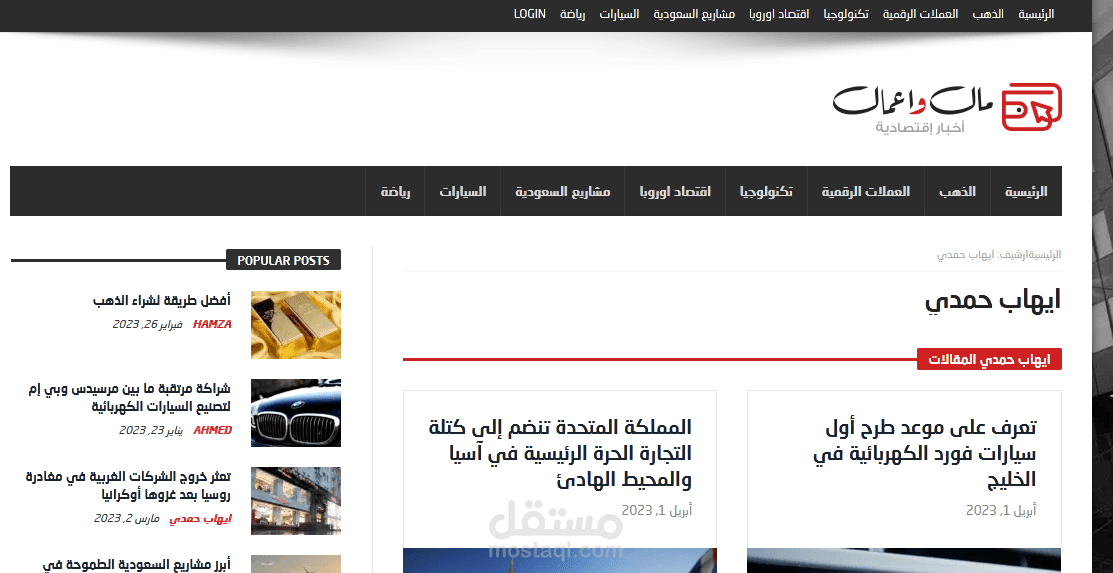1113x573 pixels.
Task: Select الرئيسية in the main navigation bar
Action: tap(1026, 191)
